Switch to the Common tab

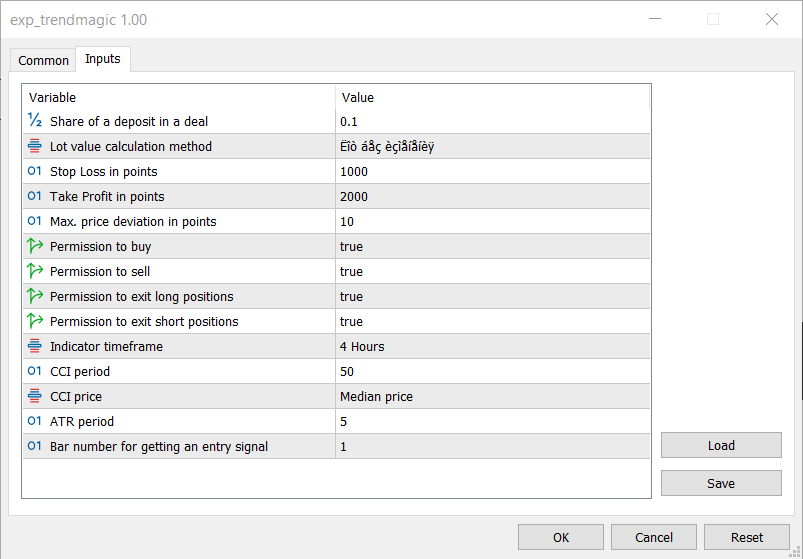tap(44, 60)
